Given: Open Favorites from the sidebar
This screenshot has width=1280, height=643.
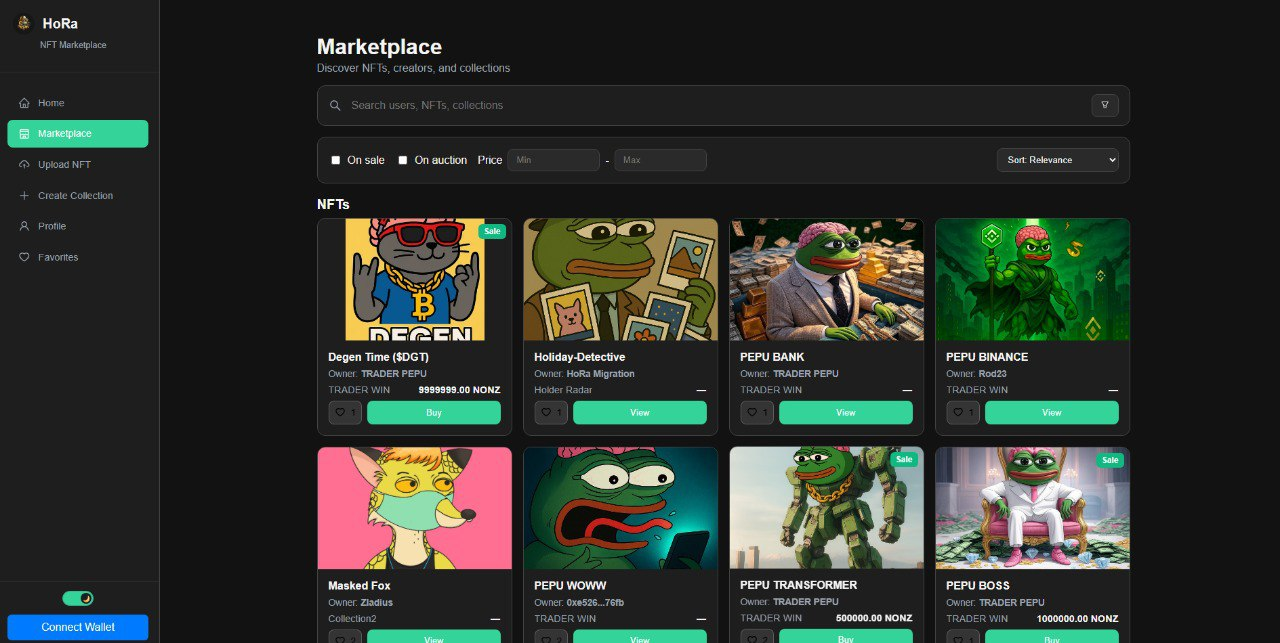Looking at the screenshot, I should 57,257.
